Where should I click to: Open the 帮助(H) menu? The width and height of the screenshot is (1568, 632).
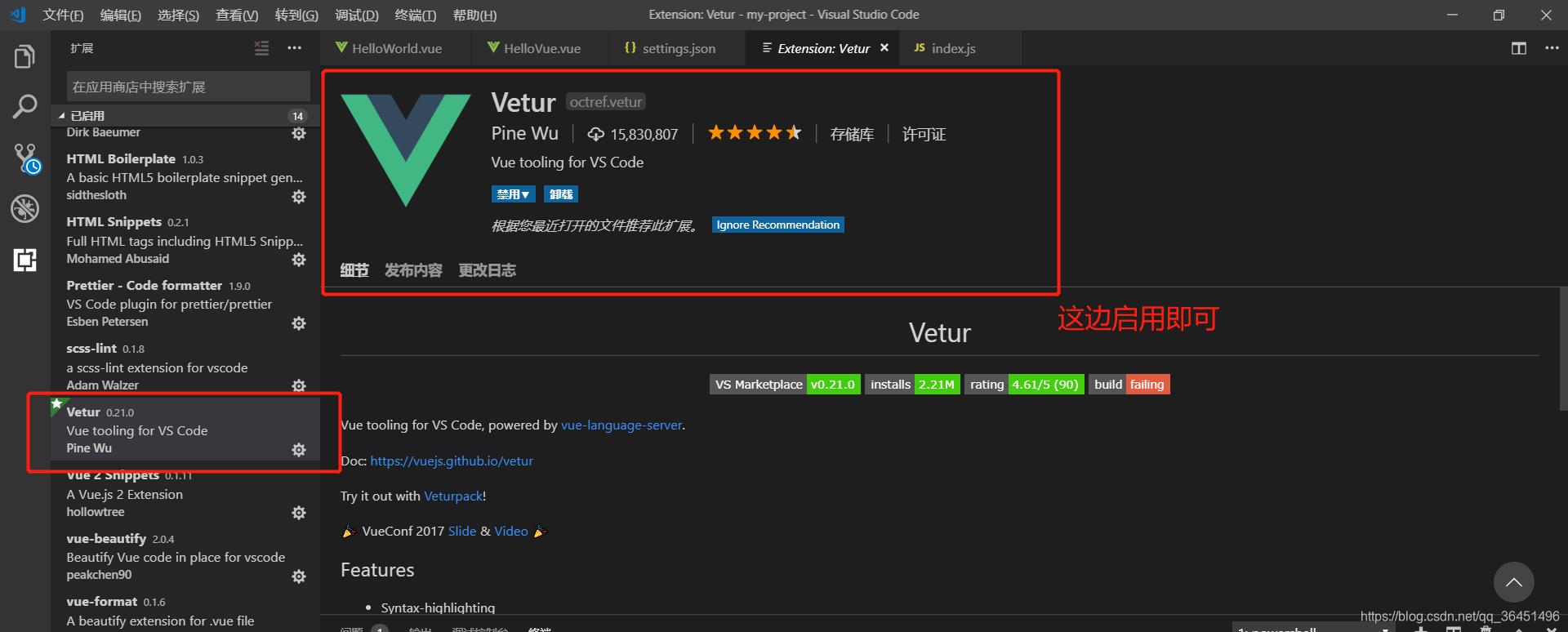click(x=474, y=15)
